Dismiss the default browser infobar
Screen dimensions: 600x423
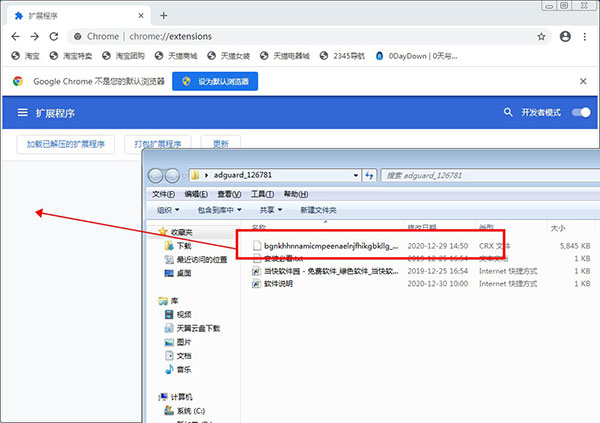point(583,81)
